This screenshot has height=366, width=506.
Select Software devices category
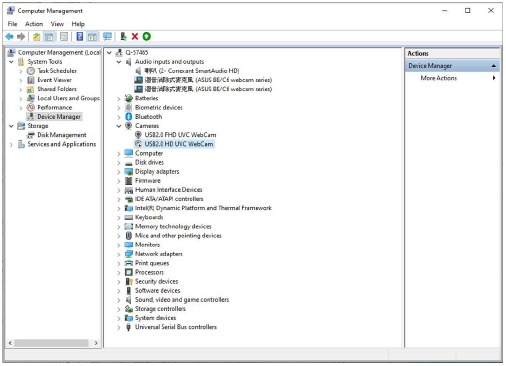[x=157, y=291]
